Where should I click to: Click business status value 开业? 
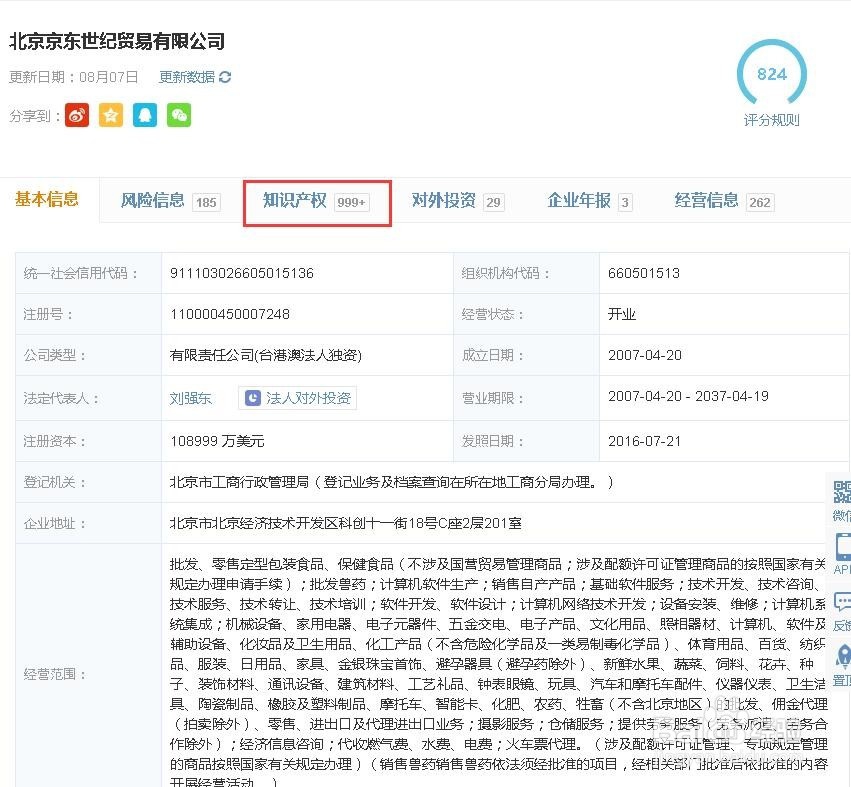[622, 314]
